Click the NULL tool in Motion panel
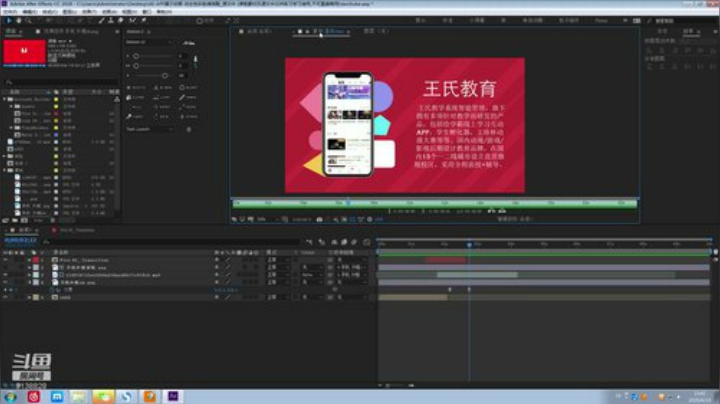The image size is (720, 404). click(136, 107)
